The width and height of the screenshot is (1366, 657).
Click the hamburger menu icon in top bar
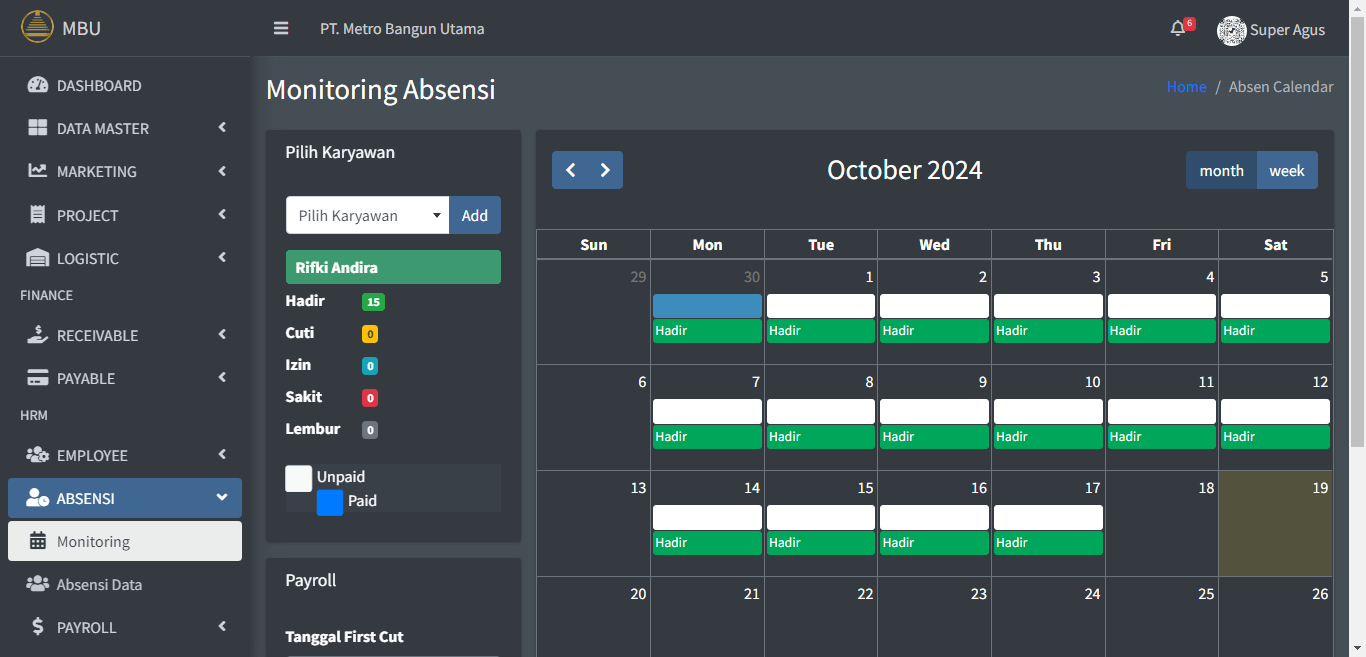coord(281,29)
